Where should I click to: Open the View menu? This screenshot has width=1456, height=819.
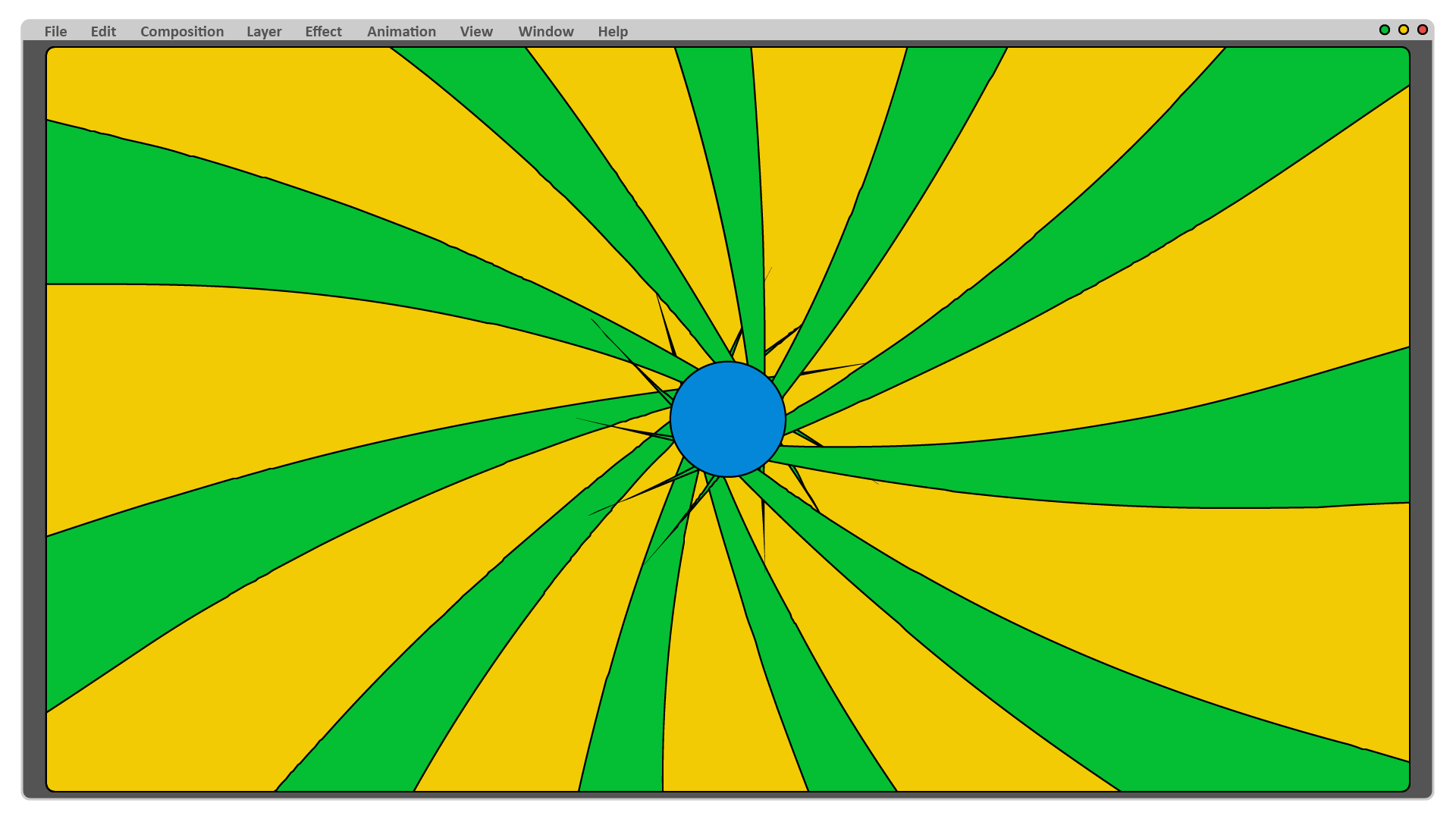476,31
